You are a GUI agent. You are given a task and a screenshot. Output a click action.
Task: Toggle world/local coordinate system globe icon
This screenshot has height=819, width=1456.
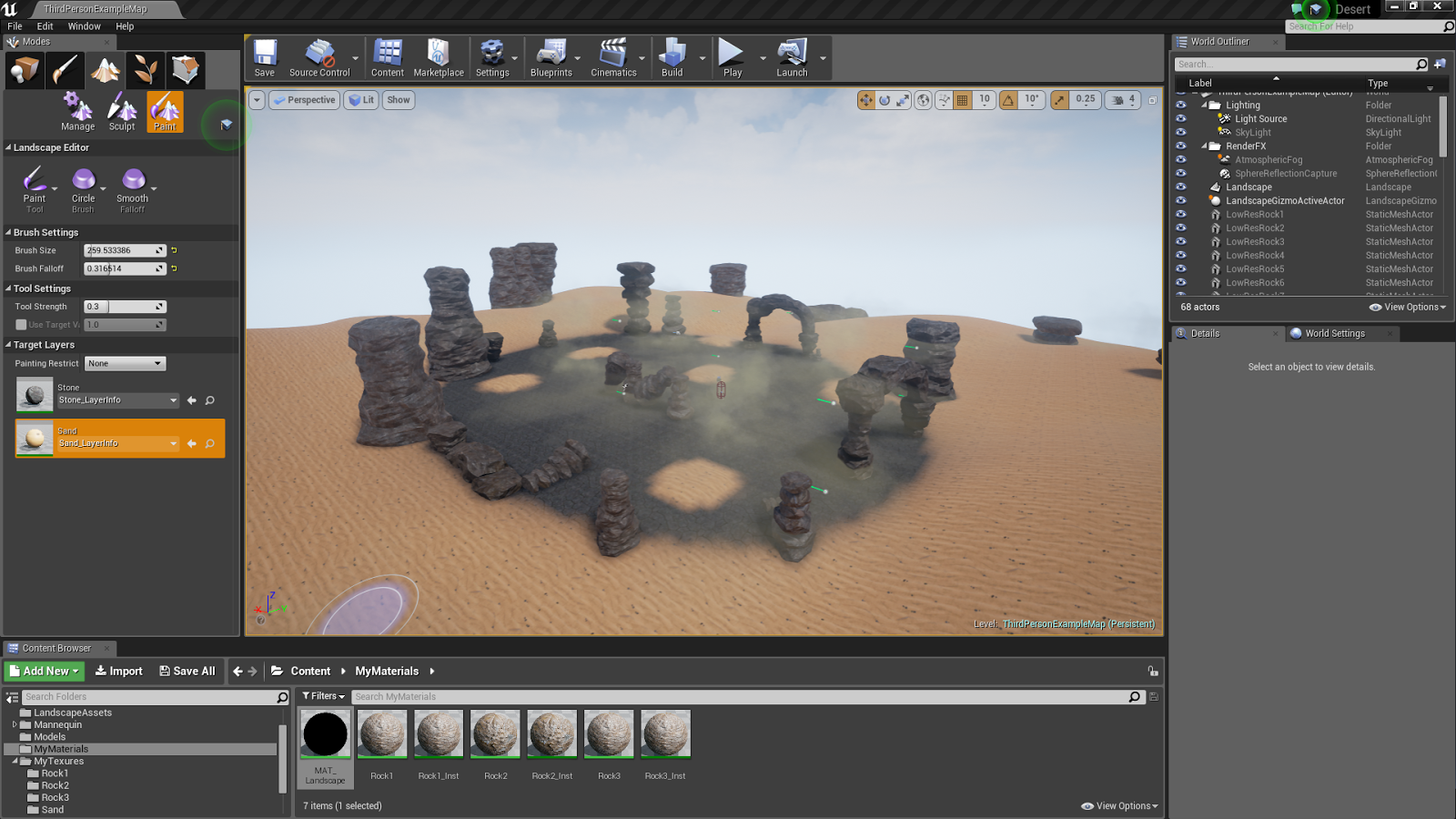pos(924,100)
